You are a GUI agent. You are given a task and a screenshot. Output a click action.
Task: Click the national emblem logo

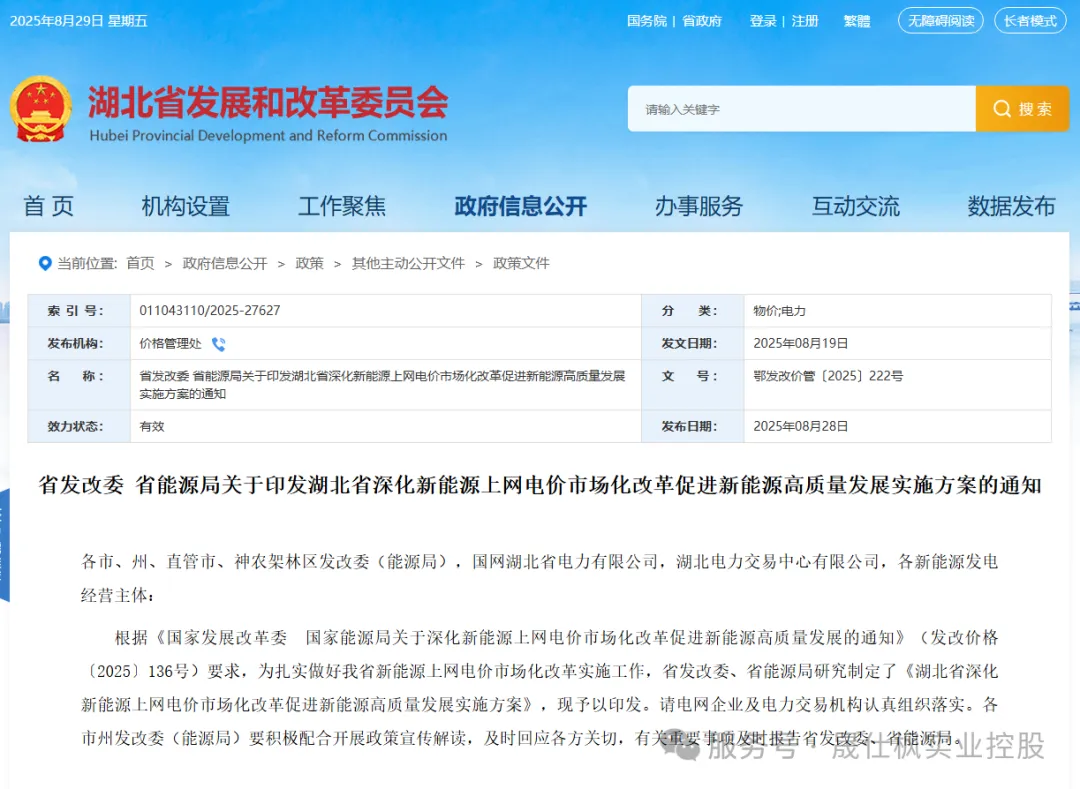(x=41, y=109)
